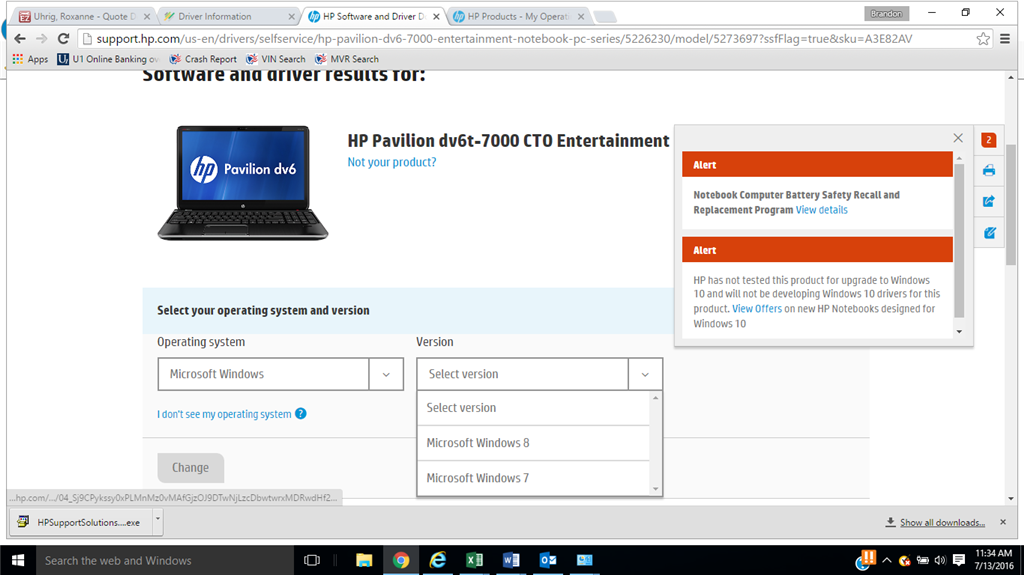
Task: Open Excel from taskbar
Action: [474, 560]
